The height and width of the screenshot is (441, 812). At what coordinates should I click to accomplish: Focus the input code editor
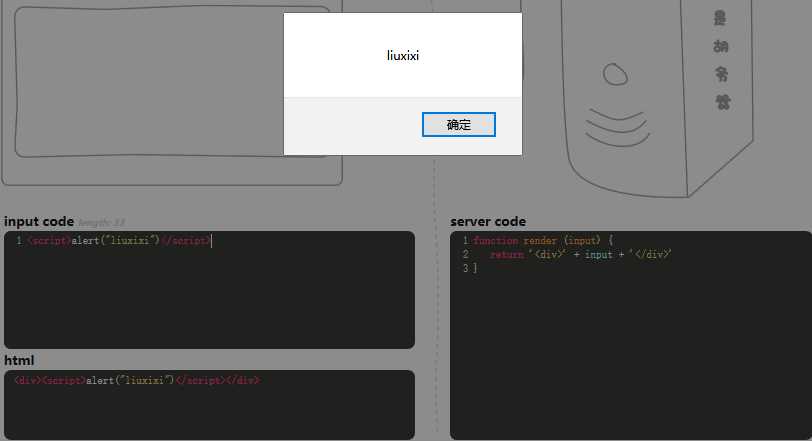209,290
